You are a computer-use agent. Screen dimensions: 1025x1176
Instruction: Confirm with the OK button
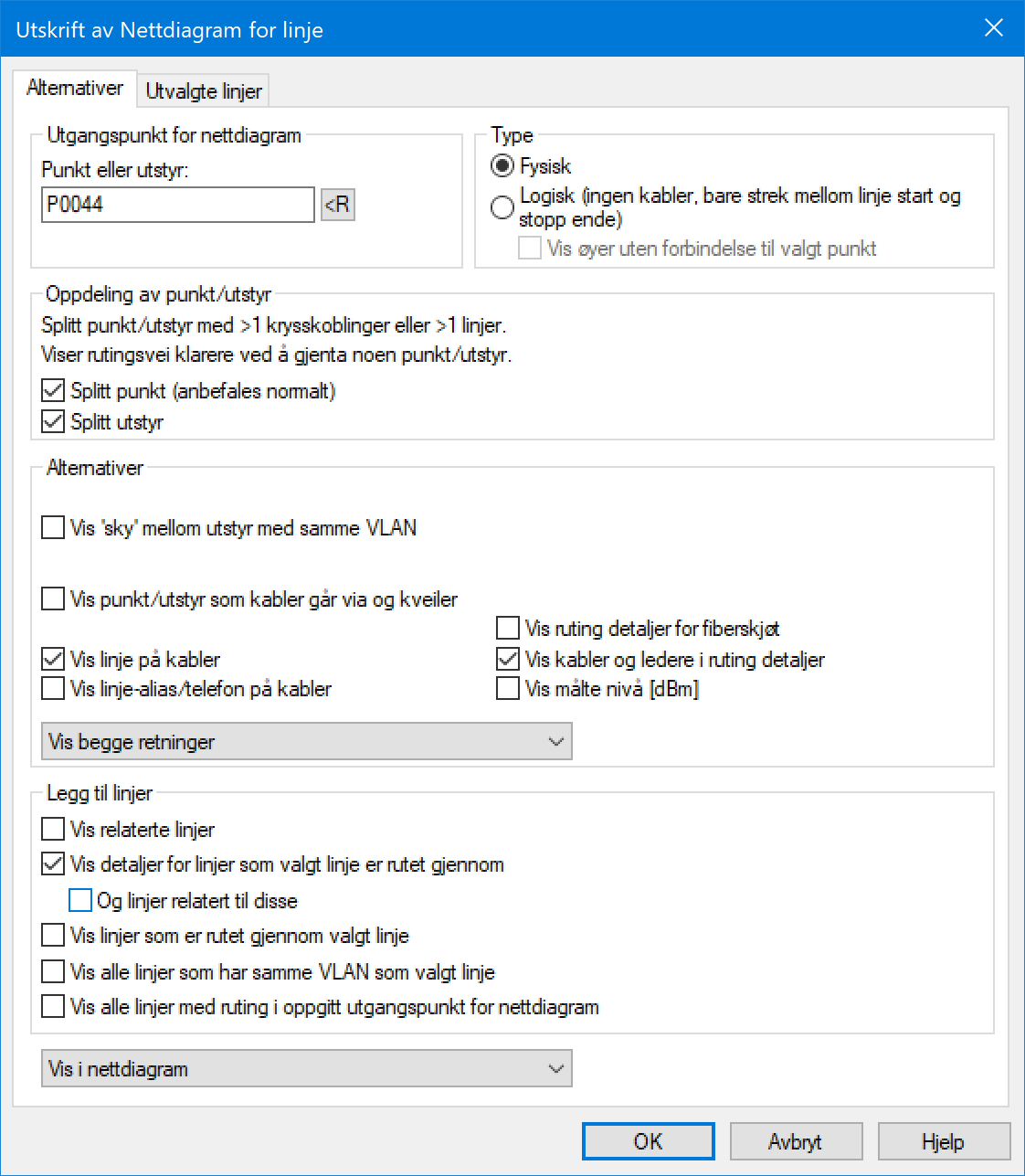coord(649,1141)
